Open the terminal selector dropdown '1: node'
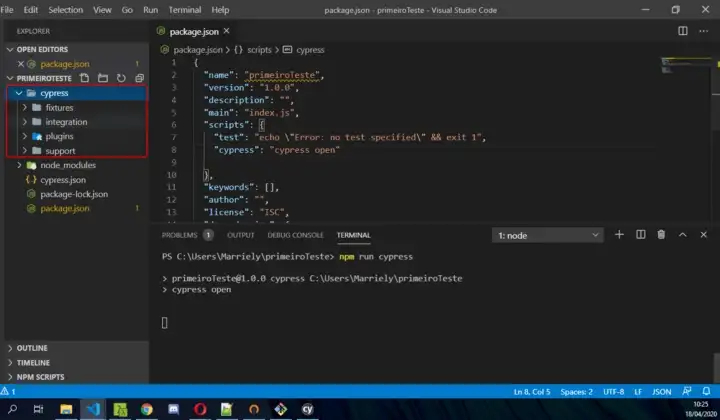The width and height of the screenshot is (720, 420). 548,235
